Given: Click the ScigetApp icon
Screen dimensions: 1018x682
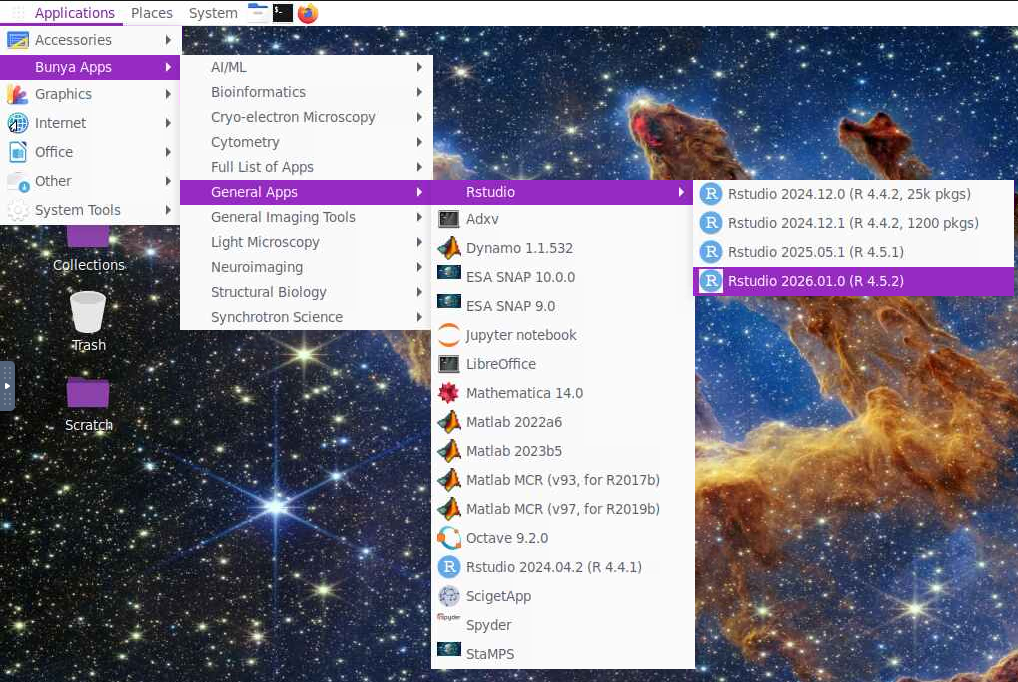Looking at the screenshot, I should 449,596.
